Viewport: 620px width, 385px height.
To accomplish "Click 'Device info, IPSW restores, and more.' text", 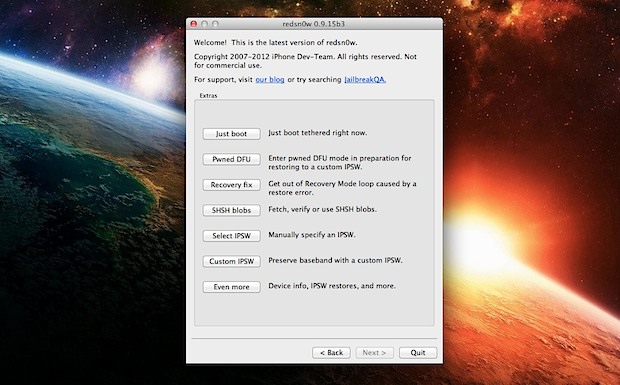I will tap(332, 286).
